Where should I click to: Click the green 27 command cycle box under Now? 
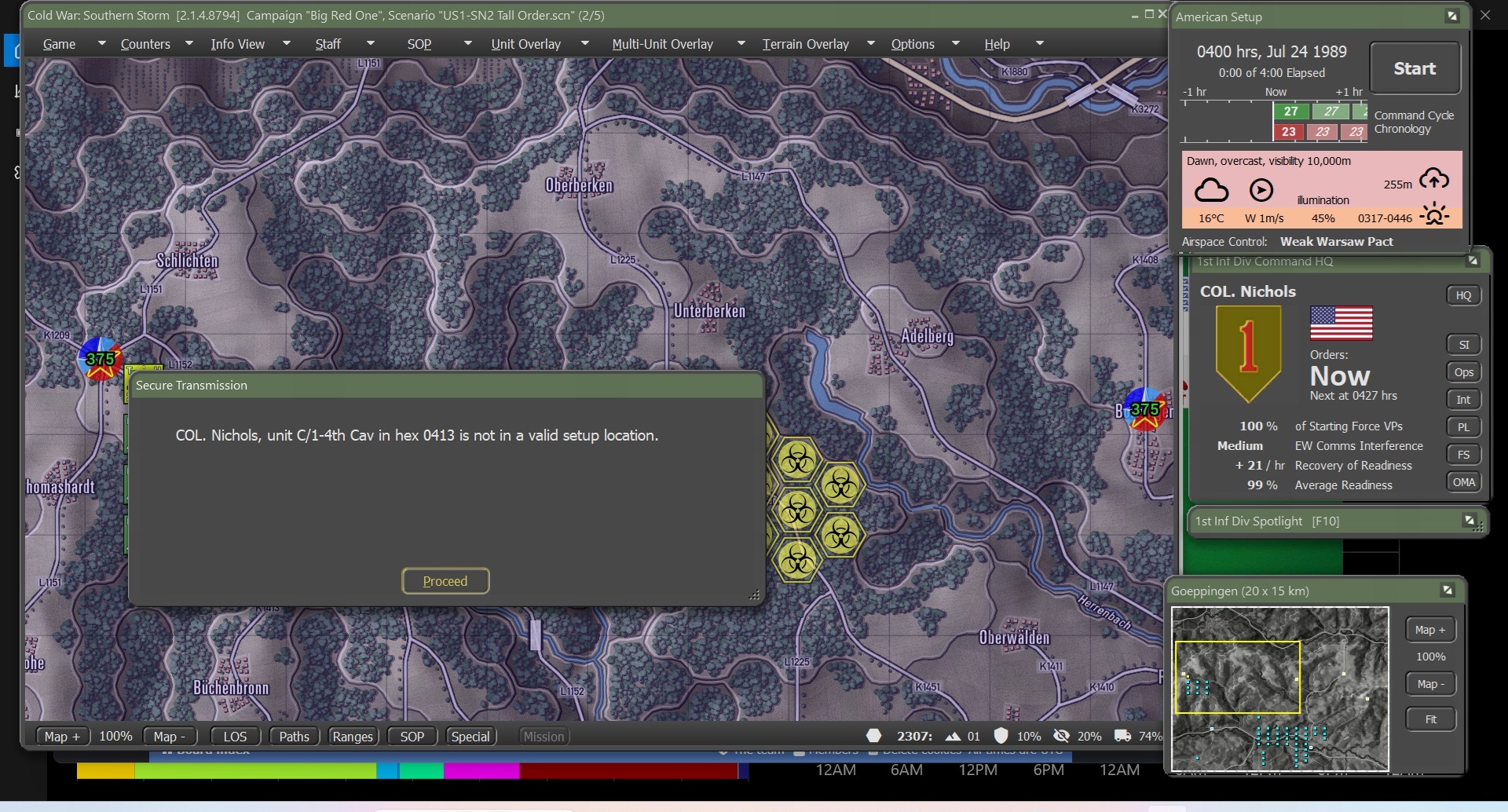click(1290, 112)
